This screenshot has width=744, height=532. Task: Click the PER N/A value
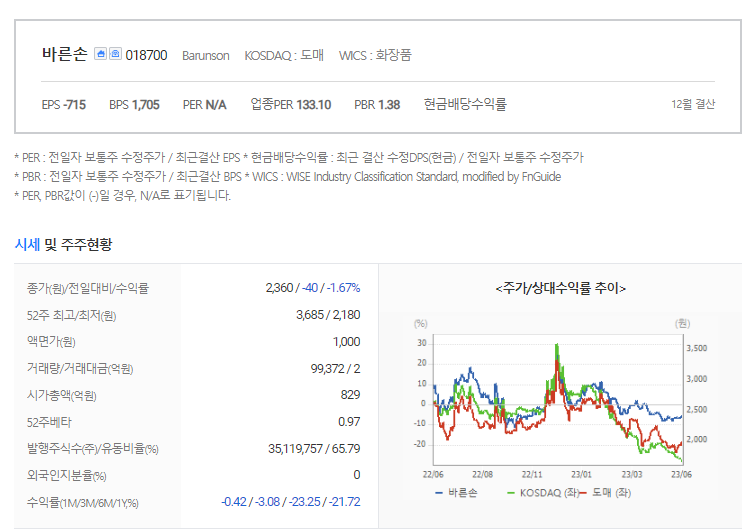205,104
